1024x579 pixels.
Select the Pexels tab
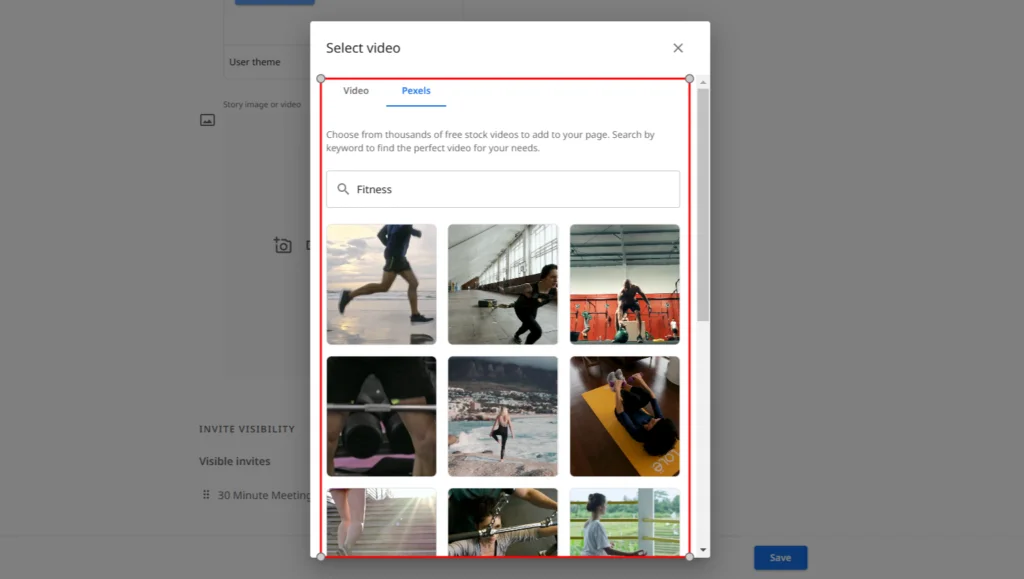tap(416, 91)
